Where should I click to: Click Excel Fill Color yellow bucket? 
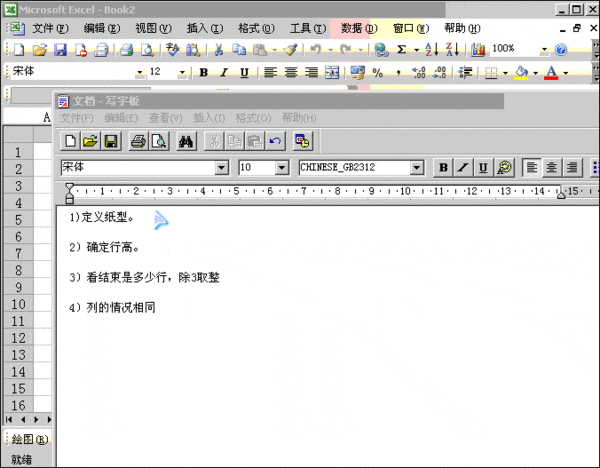coord(521,72)
